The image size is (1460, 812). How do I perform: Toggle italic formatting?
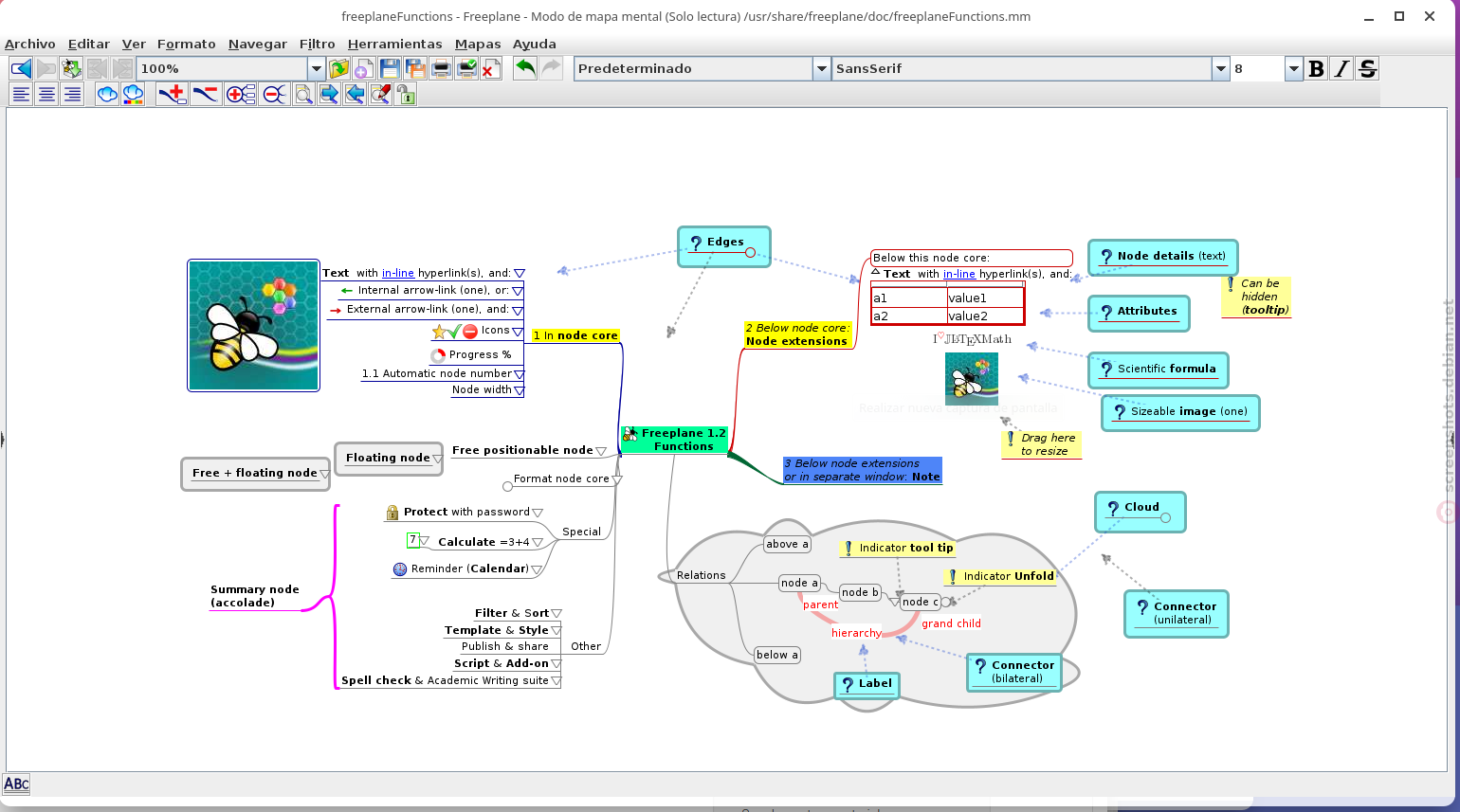tap(1341, 68)
